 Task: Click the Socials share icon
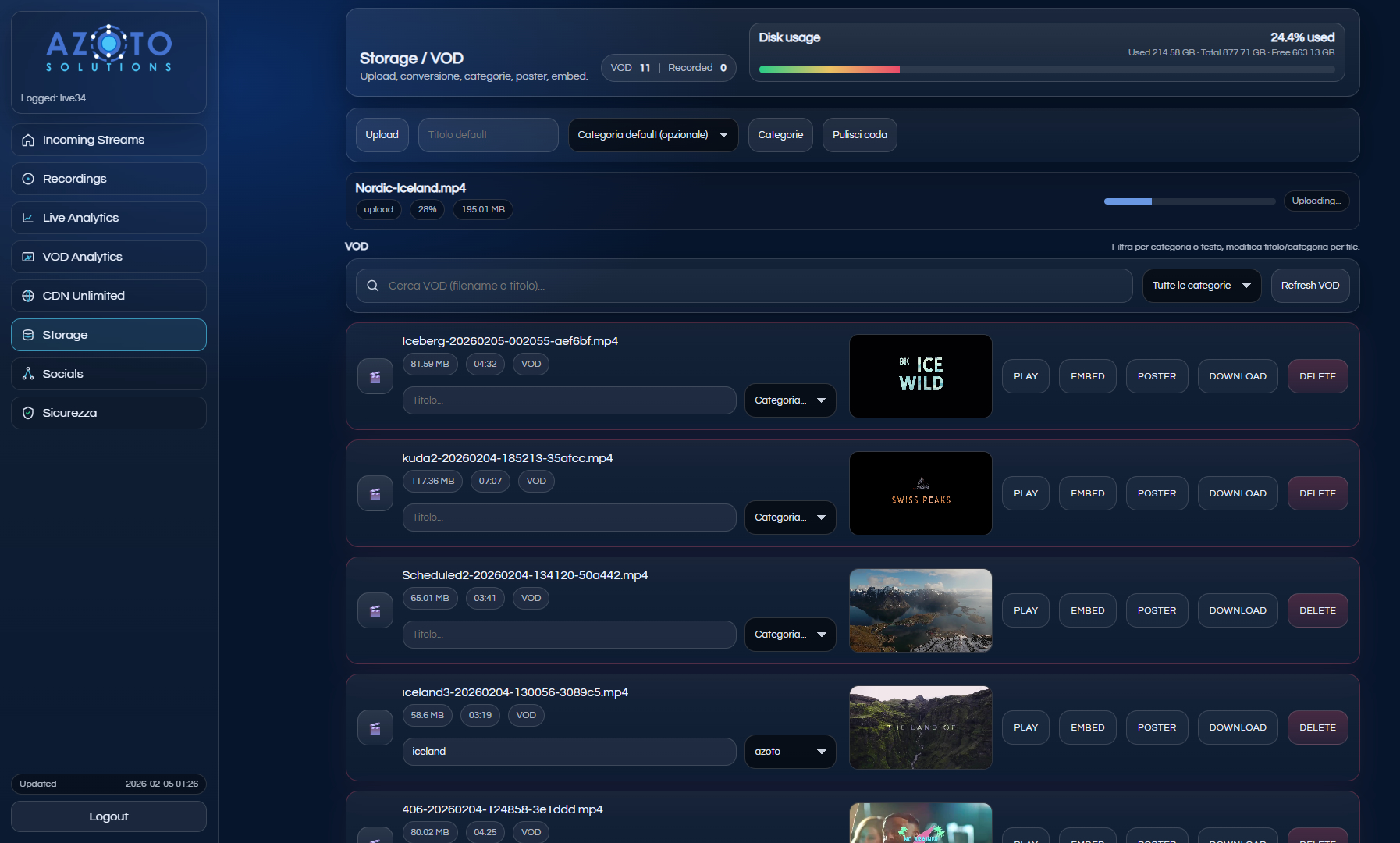[x=28, y=374]
